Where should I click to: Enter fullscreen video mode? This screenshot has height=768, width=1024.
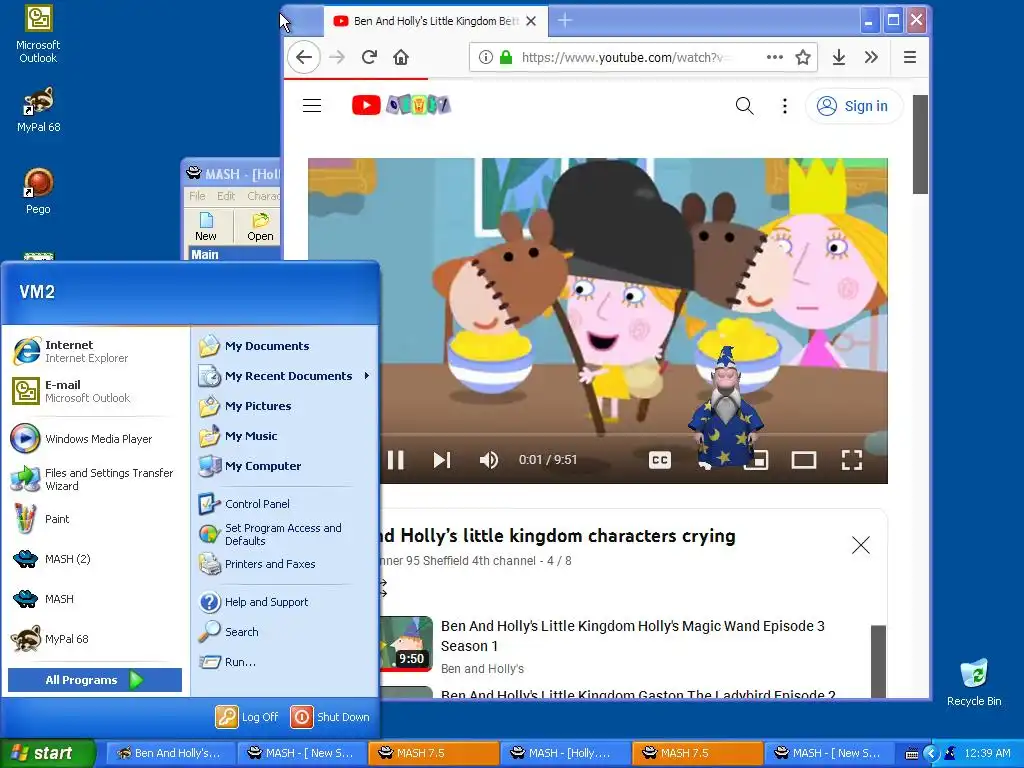pos(852,460)
